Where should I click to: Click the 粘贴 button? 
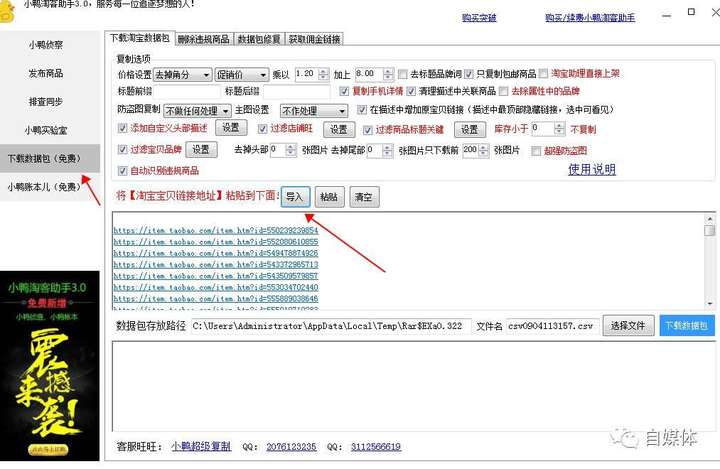pos(329,197)
